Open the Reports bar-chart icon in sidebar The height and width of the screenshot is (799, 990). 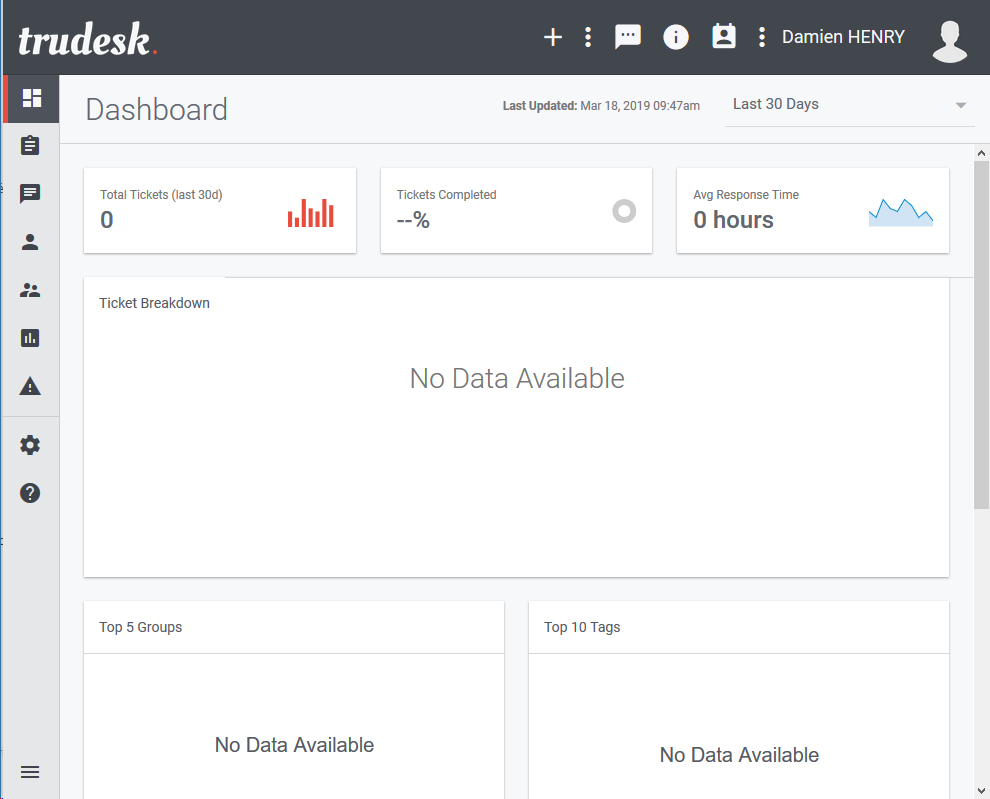coord(30,338)
